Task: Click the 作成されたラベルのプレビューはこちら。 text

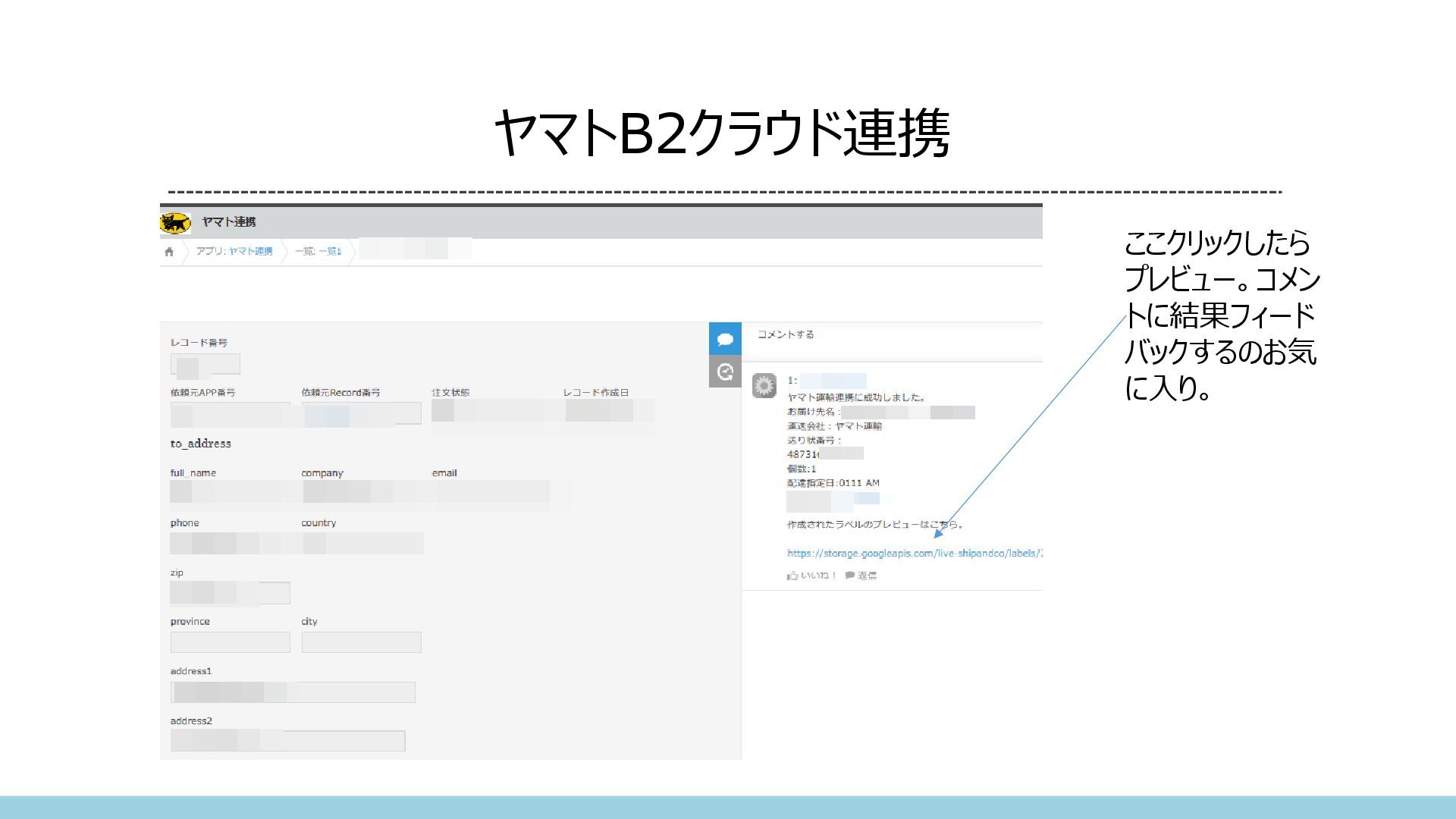Action: [x=875, y=525]
